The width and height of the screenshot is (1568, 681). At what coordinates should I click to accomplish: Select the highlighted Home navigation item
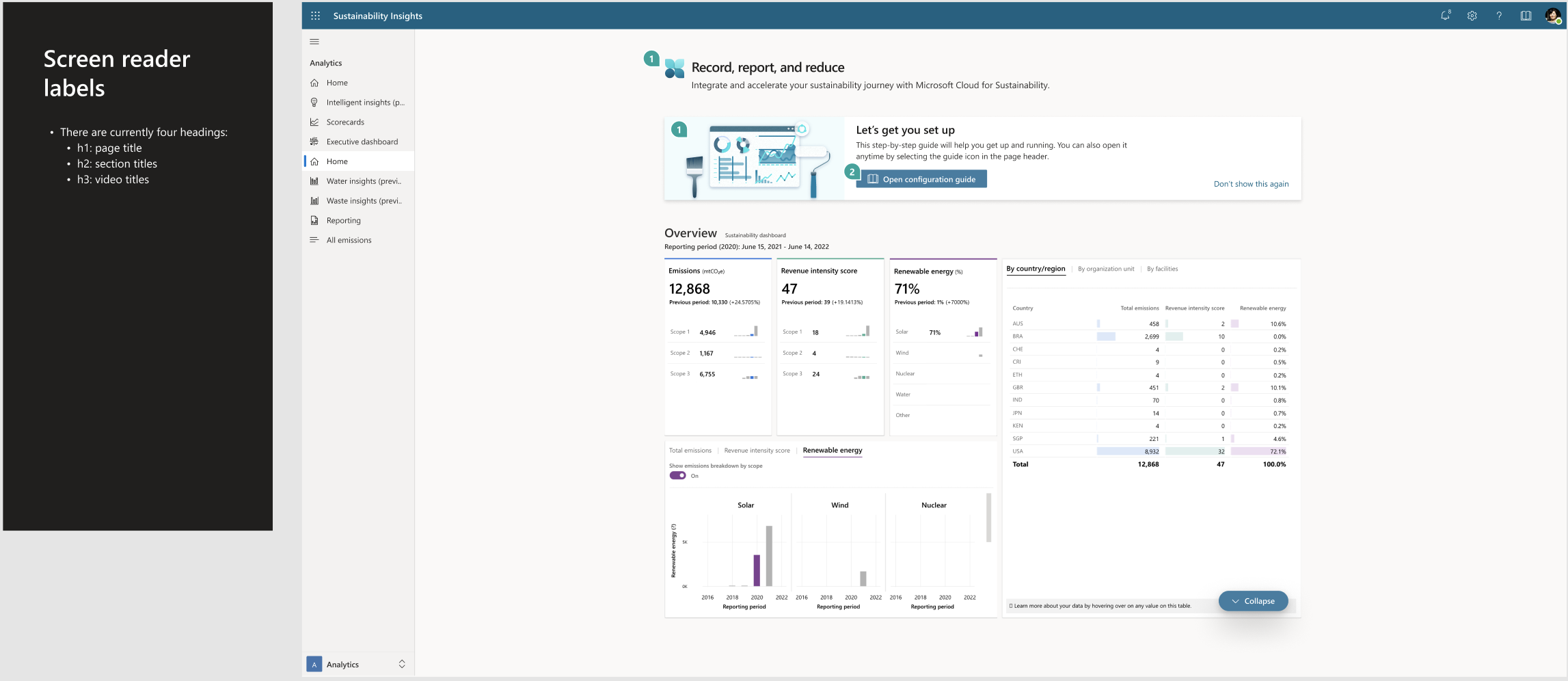(x=358, y=161)
